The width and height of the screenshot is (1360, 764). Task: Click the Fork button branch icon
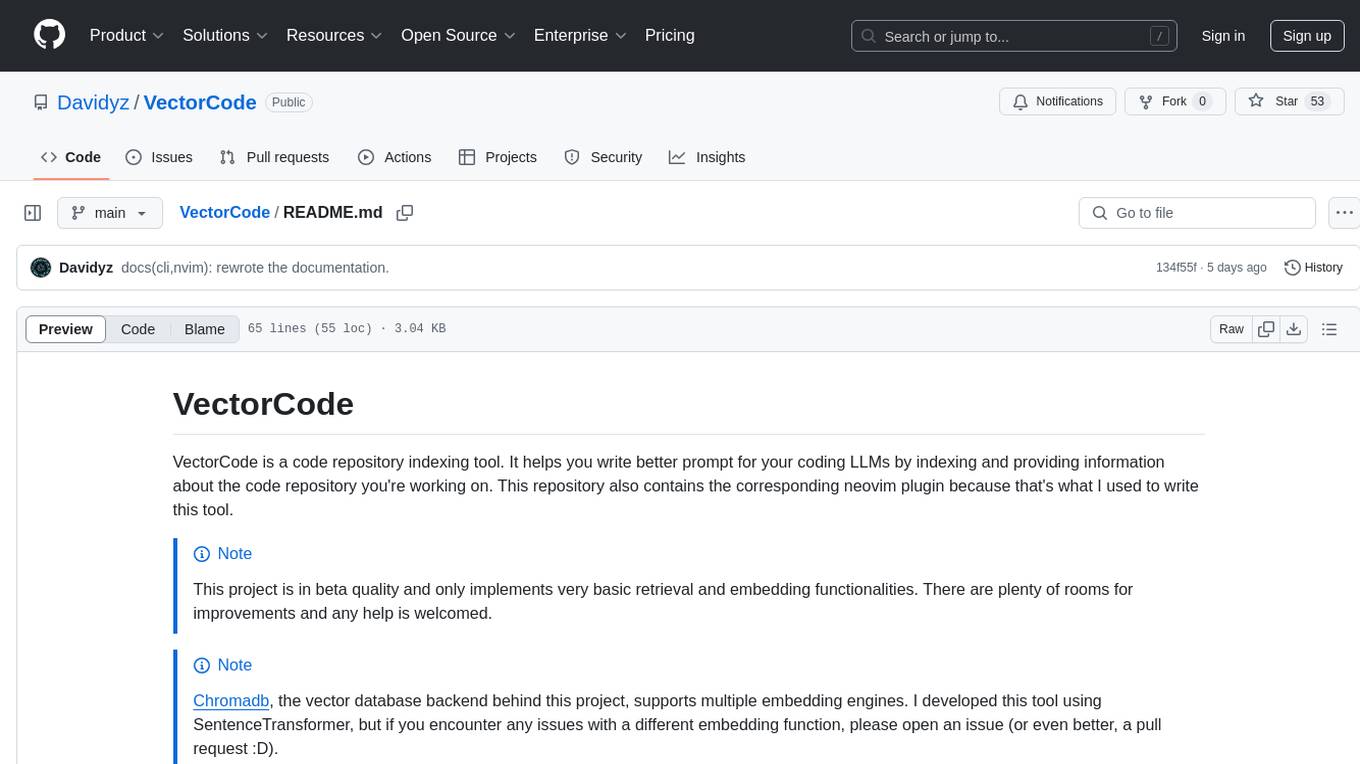pyautogui.click(x=1145, y=101)
